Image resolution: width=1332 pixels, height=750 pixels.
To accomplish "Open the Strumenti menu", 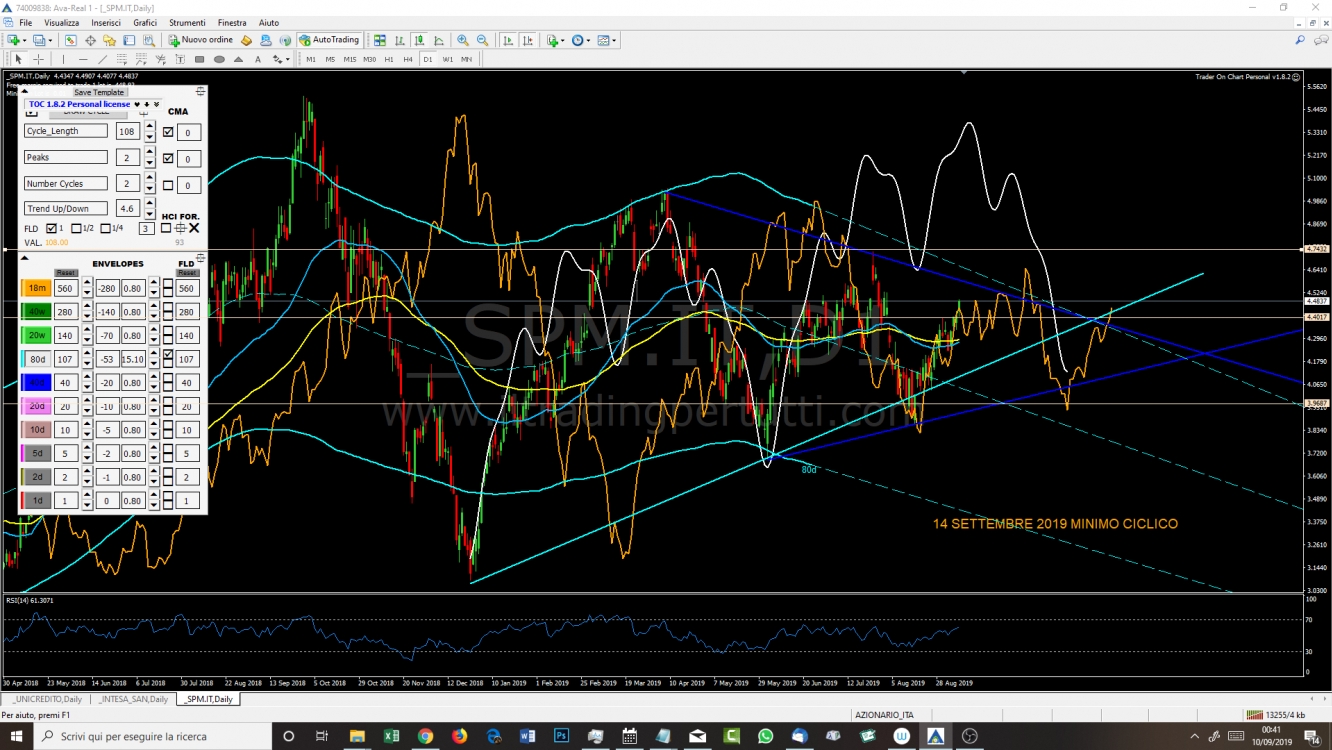I will (x=187, y=22).
